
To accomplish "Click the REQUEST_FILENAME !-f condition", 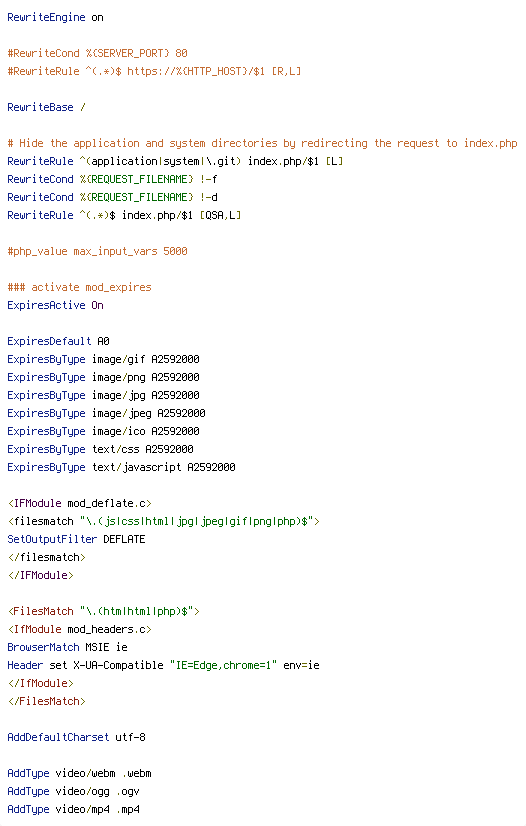I will (x=112, y=179).
